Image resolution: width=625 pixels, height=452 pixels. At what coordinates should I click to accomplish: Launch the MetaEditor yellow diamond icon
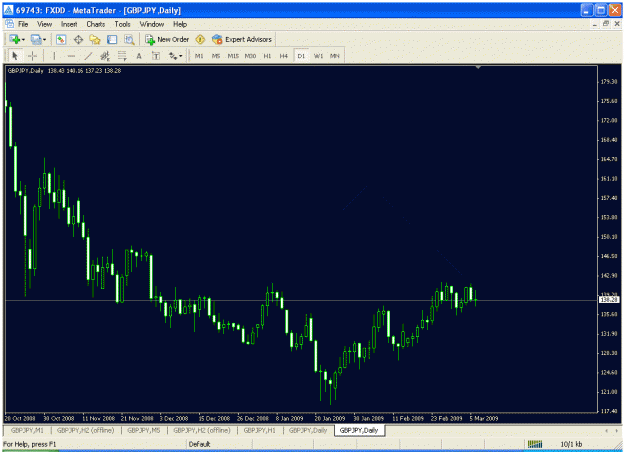[200, 39]
